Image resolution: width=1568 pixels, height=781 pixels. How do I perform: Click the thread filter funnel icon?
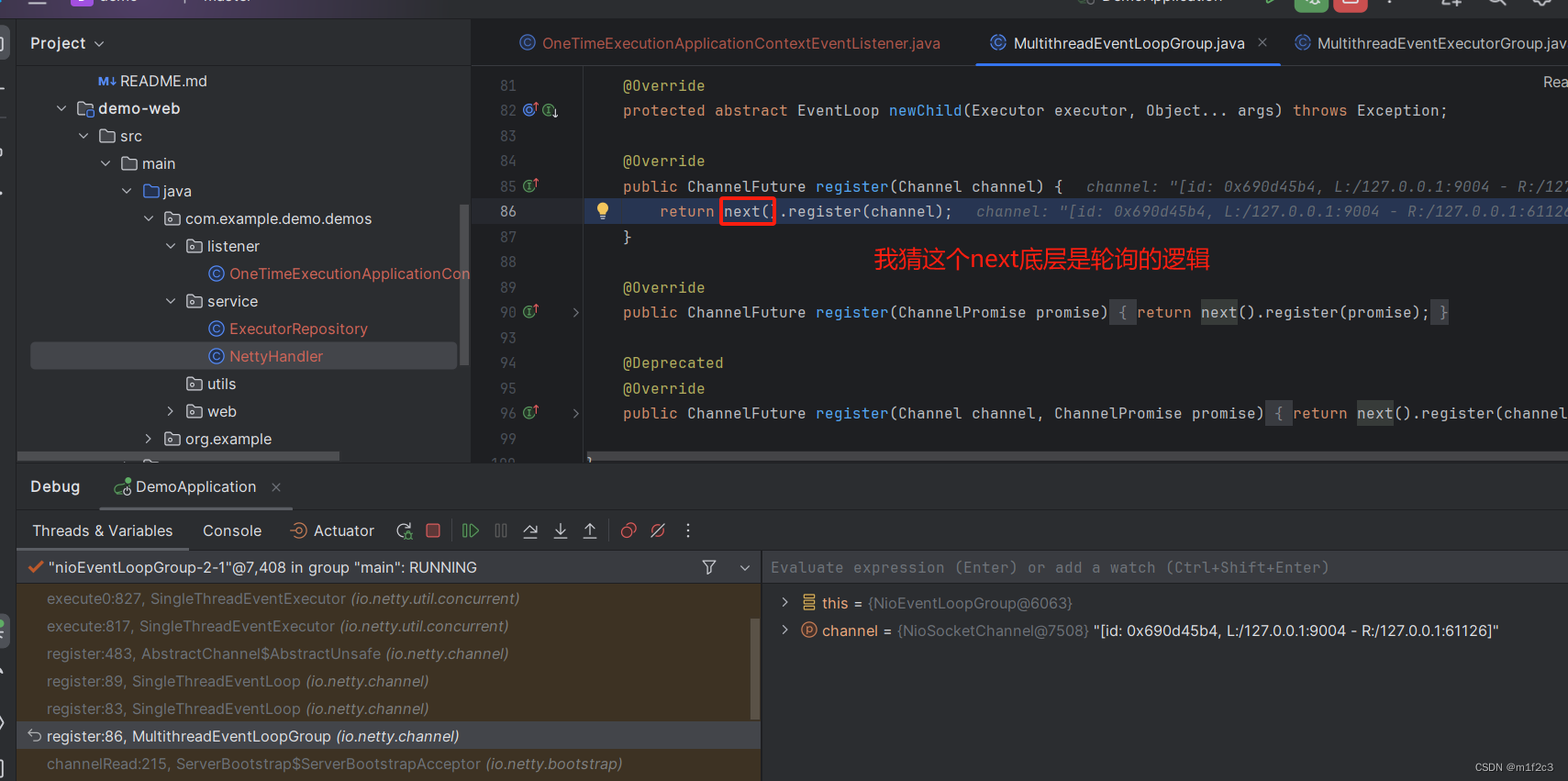(709, 567)
